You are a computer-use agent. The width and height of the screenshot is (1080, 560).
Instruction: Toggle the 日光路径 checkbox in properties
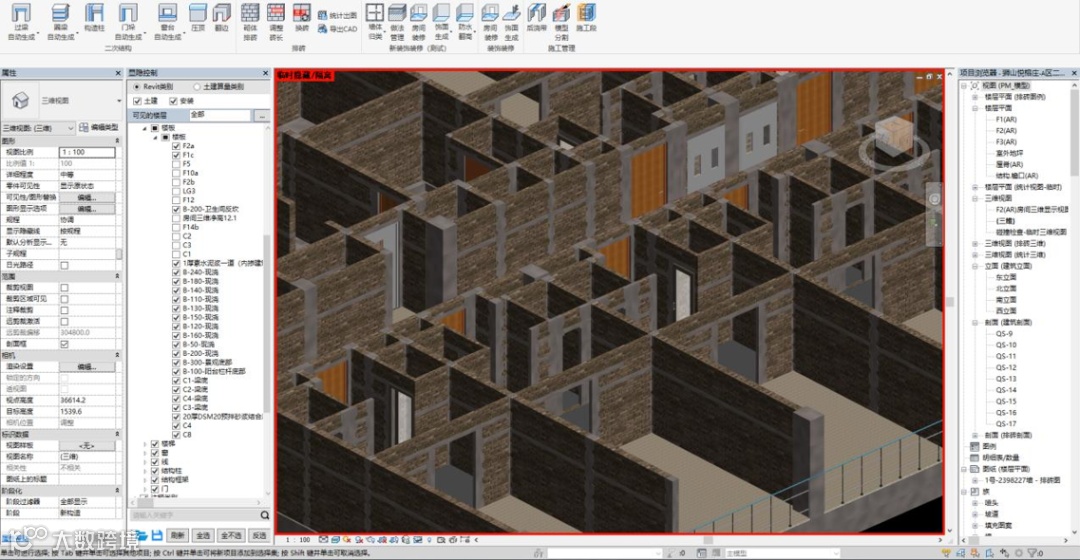click(x=64, y=265)
